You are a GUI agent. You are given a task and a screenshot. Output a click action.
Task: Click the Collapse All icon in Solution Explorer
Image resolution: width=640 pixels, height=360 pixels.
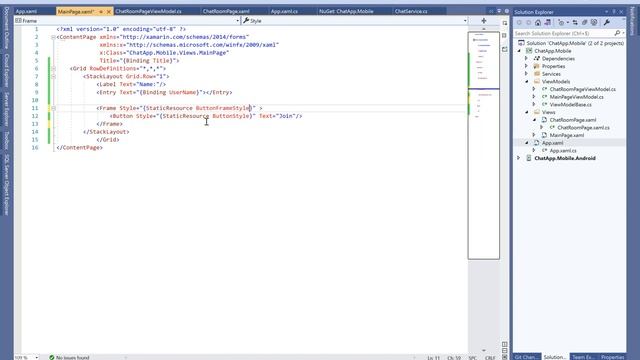tap(584, 23)
